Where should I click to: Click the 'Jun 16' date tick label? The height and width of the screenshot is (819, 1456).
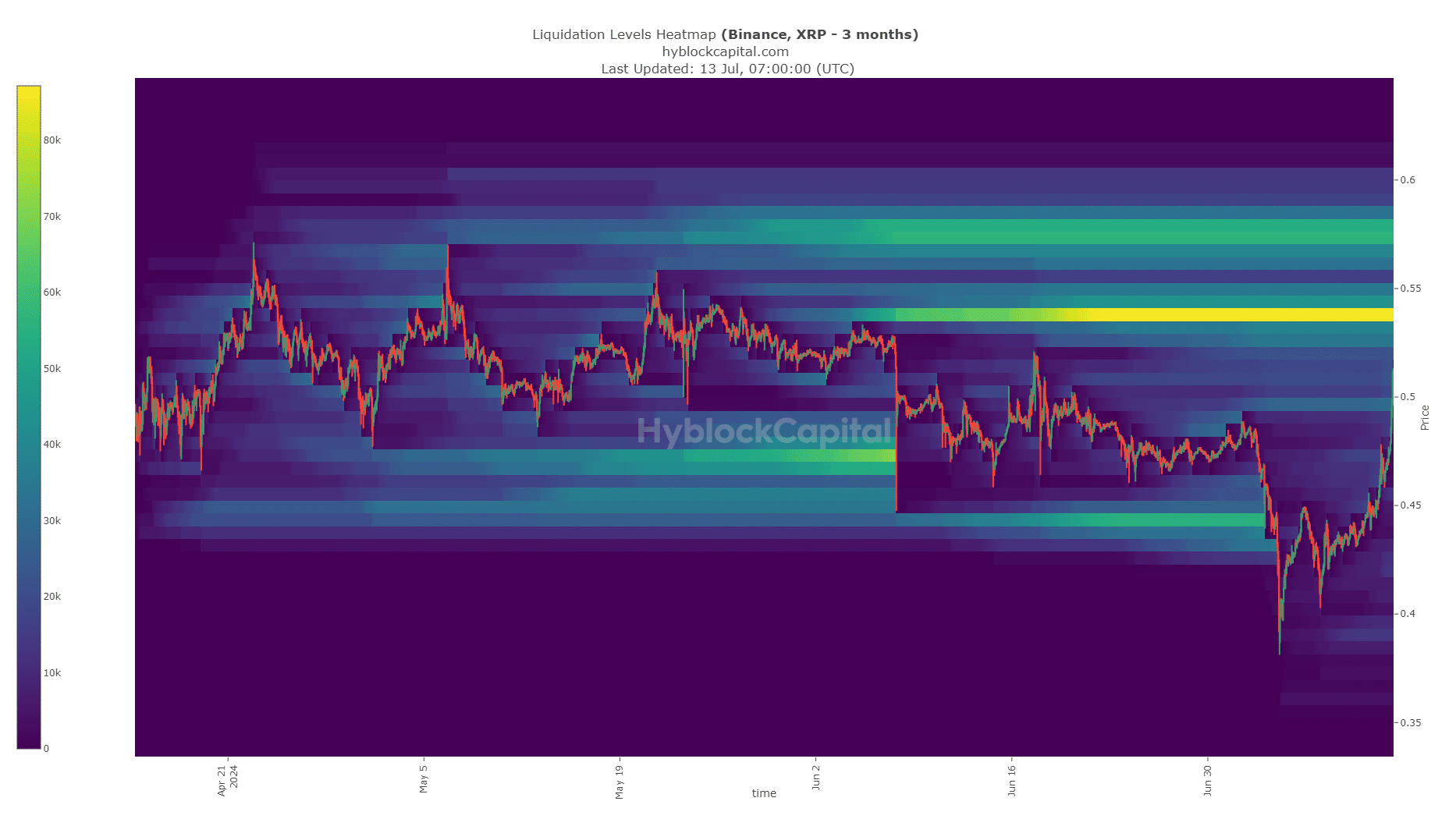tap(1012, 781)
